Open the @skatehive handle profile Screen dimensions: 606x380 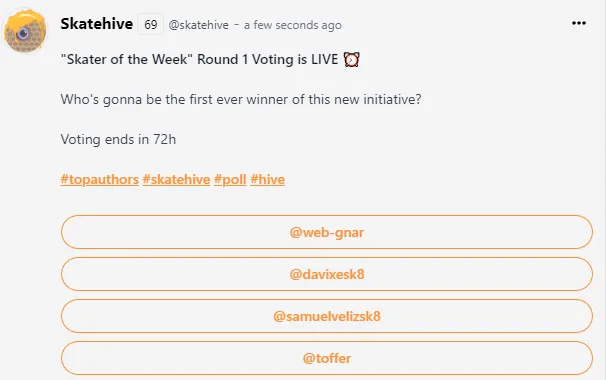(199, 25)
